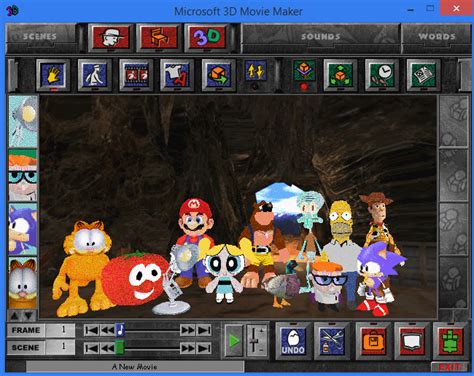
Task: Open the white map screen icon
Action: [412, 341]
